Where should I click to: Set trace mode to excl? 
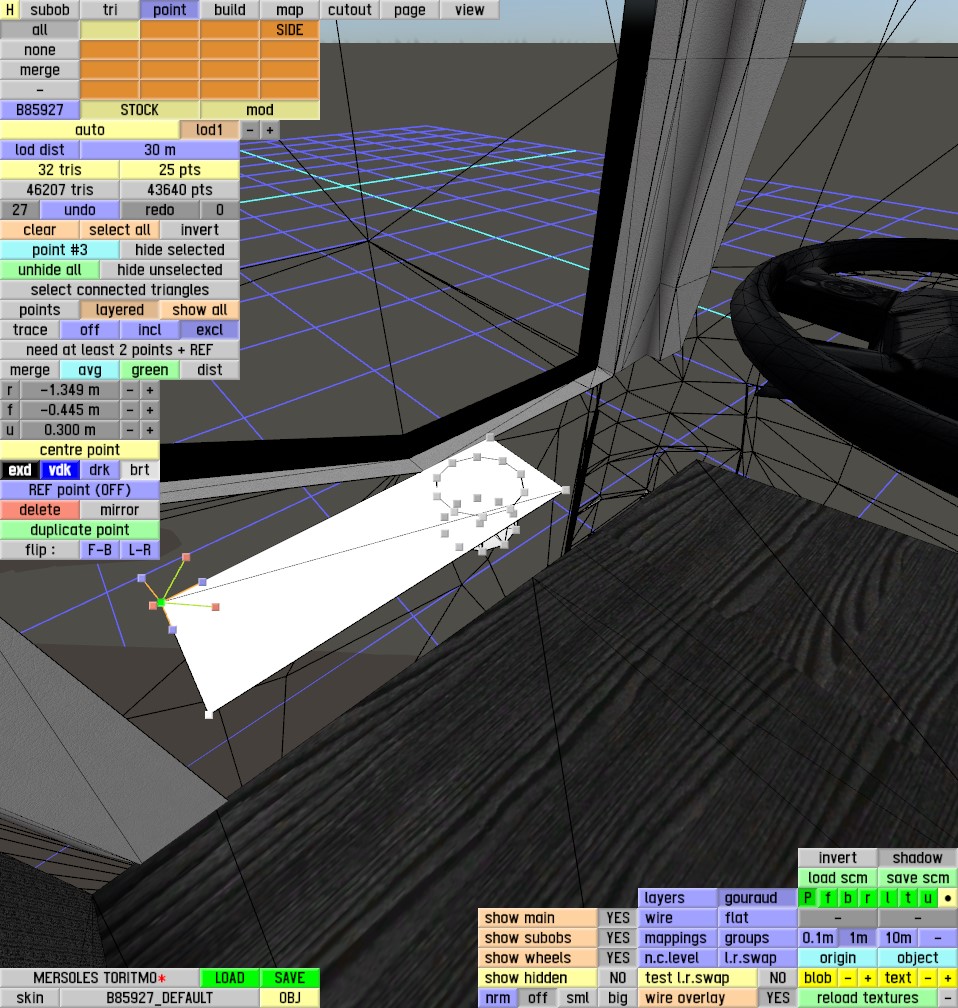[x=210, y=330]
